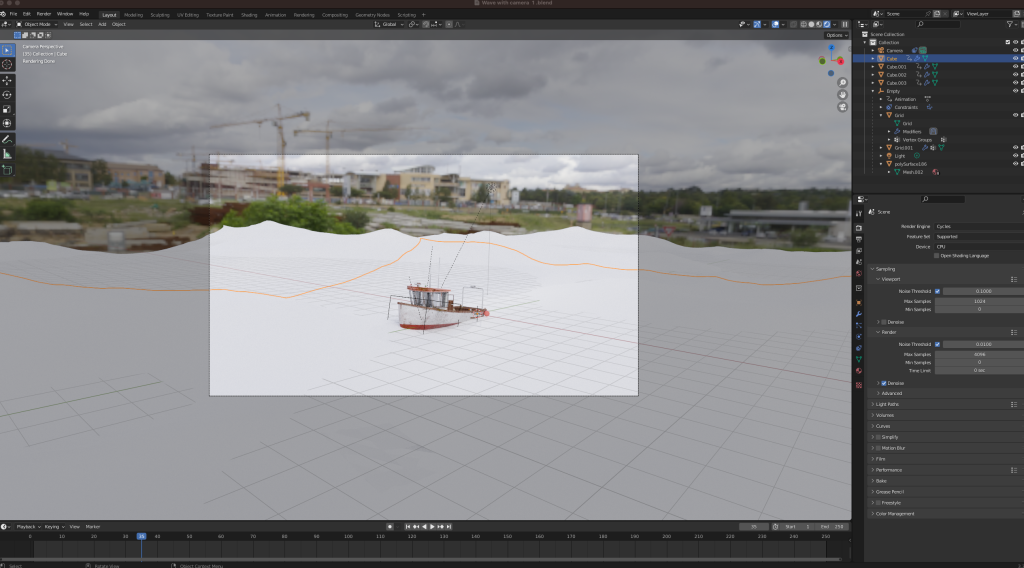The height and width of the screenshot is (568, 1024).
Task: Expand the Light Paths panel
Action: (888, 404)
